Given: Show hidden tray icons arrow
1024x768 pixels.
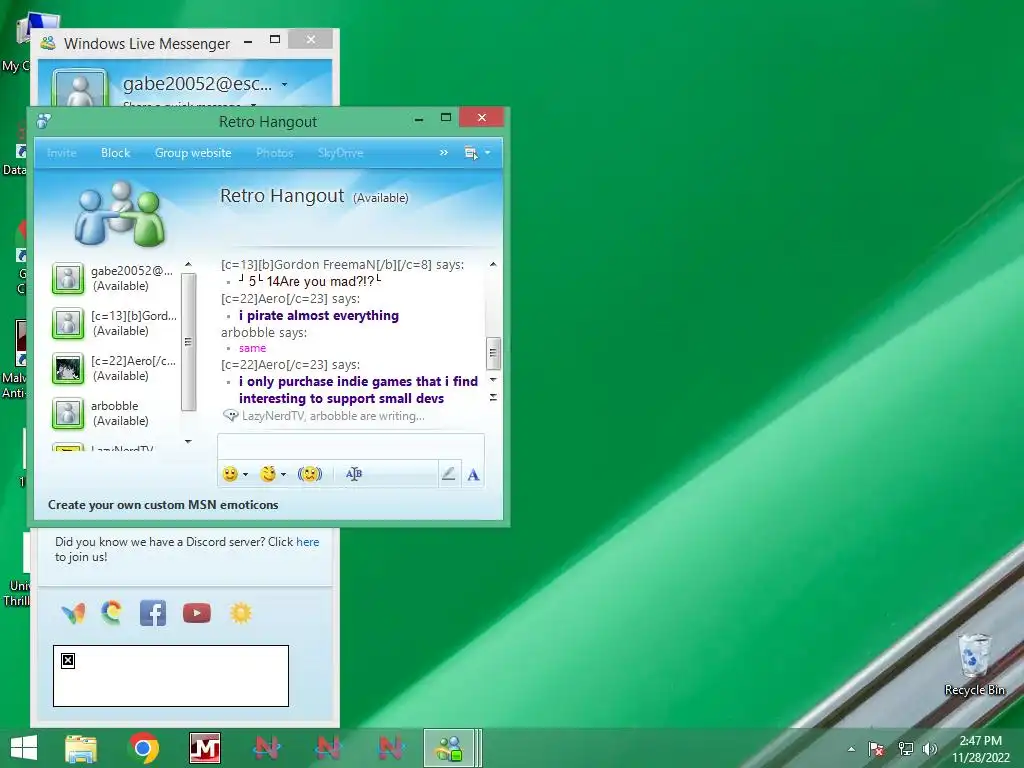Looking at the screenshot, I should coord(851,748).
